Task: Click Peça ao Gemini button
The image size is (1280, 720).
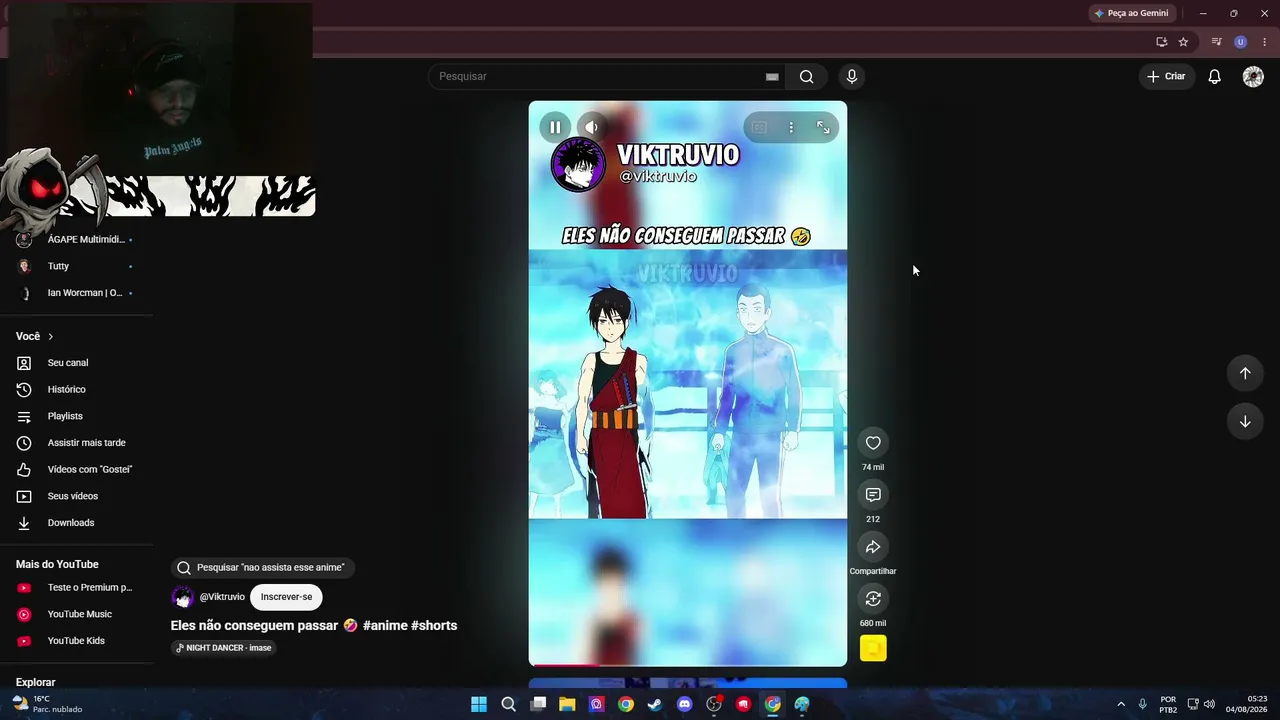Action: (1131, 13)
